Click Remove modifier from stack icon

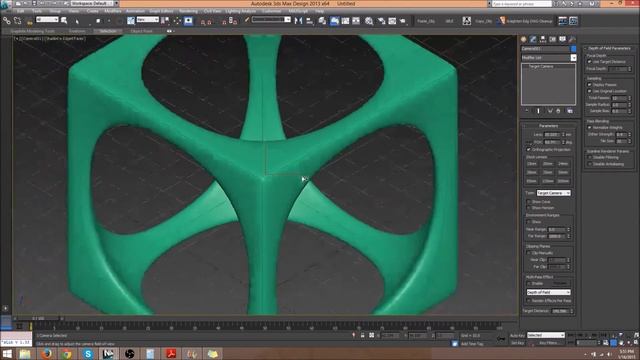tap(558, 111)
